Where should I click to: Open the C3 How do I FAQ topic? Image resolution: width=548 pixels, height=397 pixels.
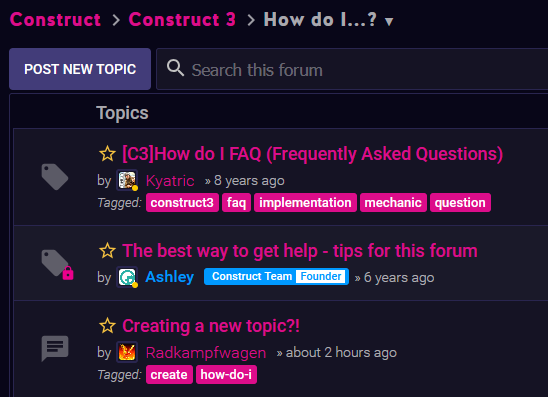coord(312,154)
